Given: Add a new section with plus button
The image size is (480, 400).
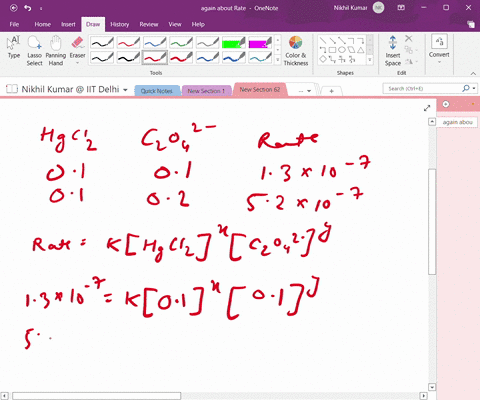Looking at the screenshot, I should tap(331, 91).
